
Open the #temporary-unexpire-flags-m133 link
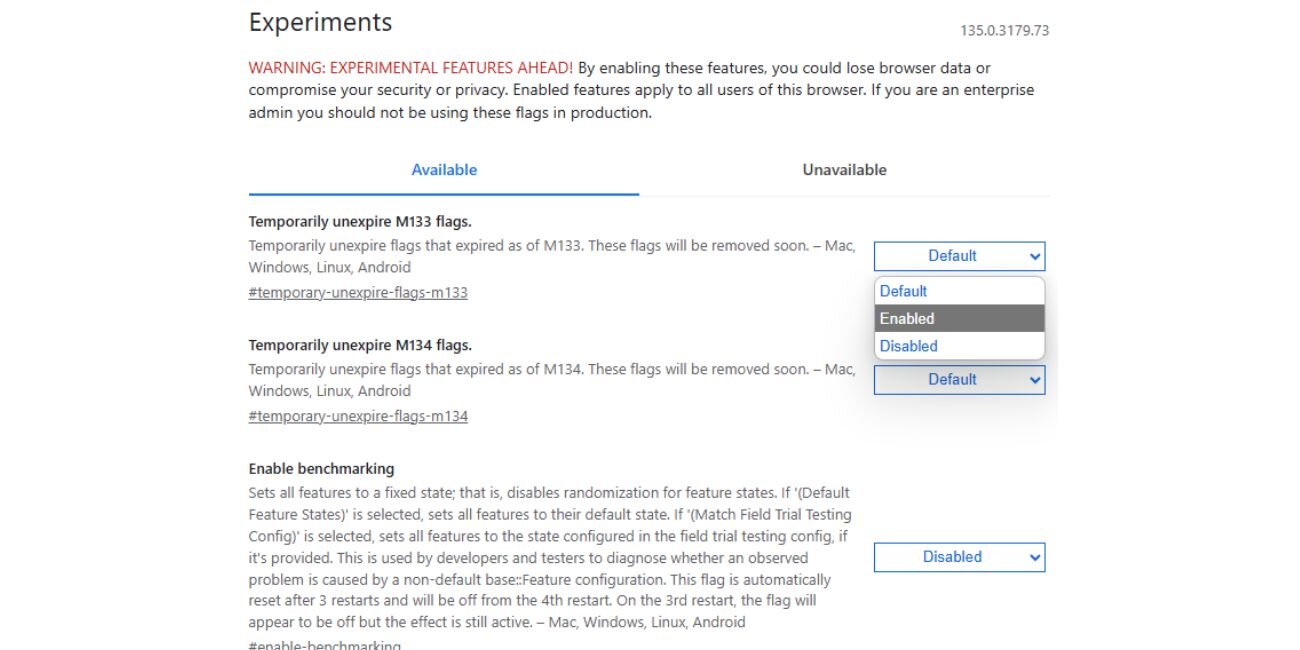tap(358, 292)
